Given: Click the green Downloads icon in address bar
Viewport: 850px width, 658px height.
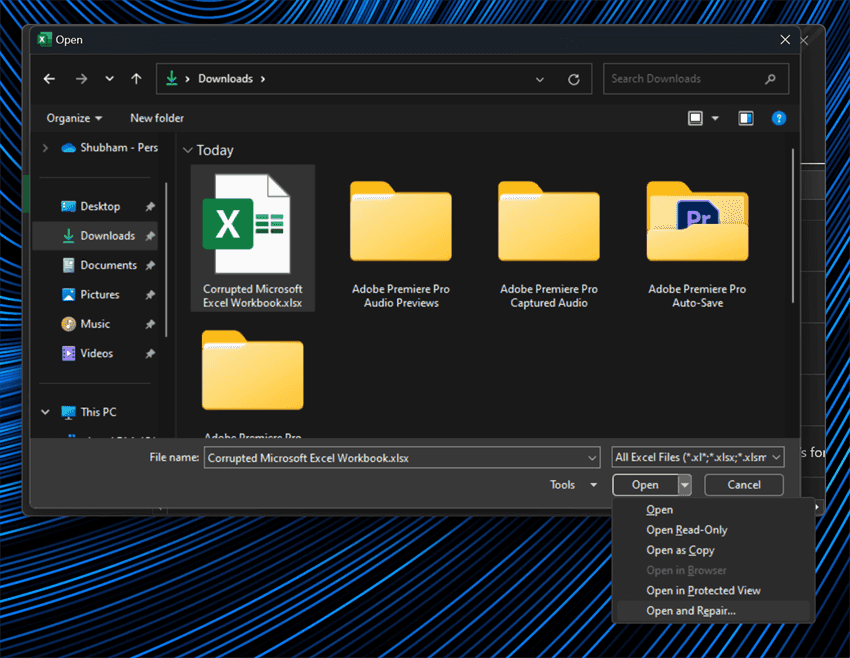Looking at the screenshot, I should (171, 79).
